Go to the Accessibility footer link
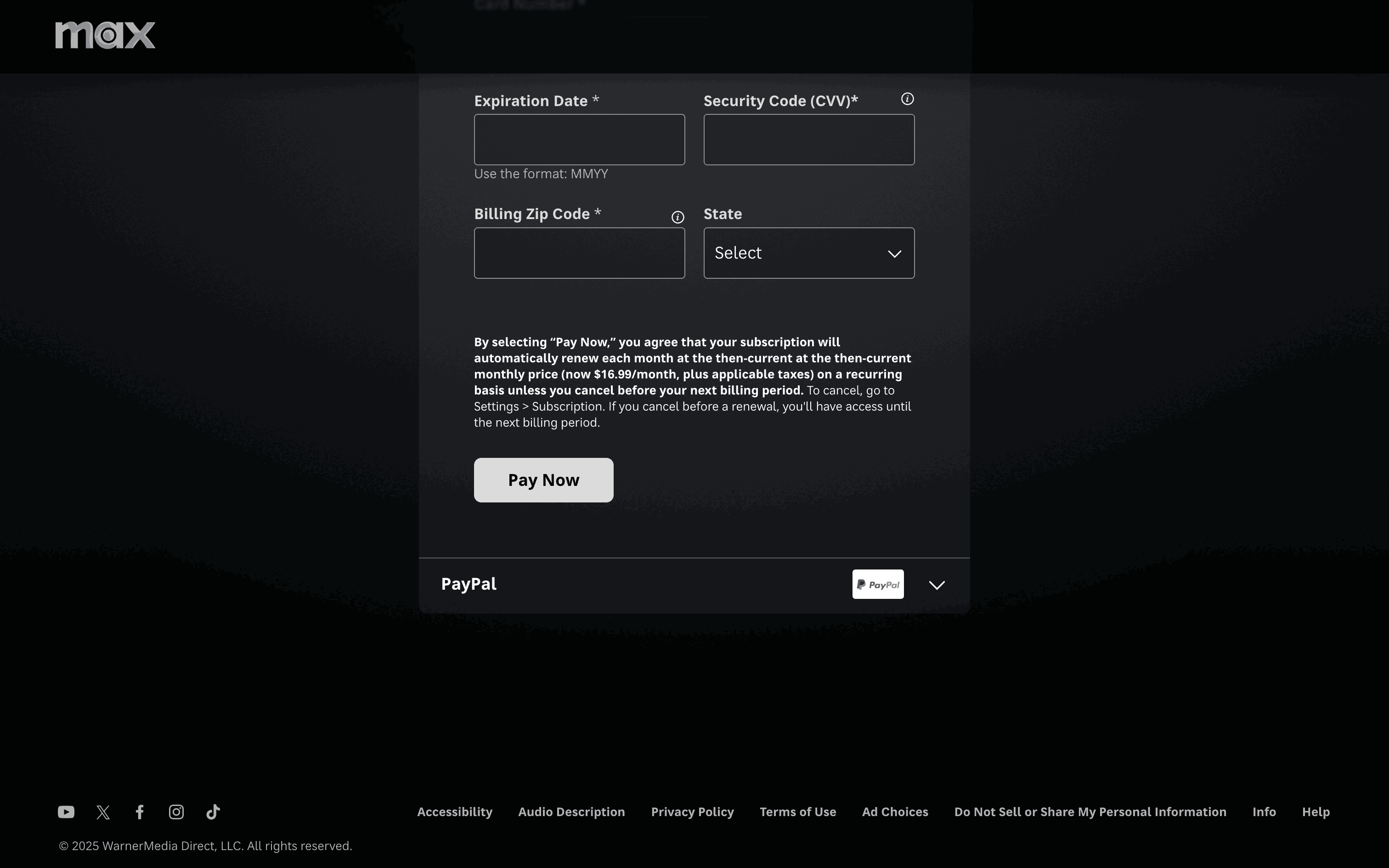The width and height of the screenshot is (1389, 868). [x=454, y=812]
